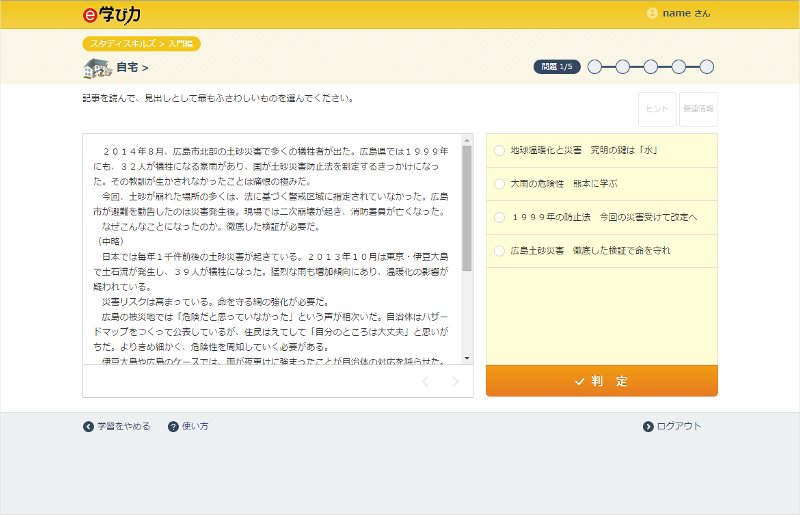The width and height of the screenshot is (800, 515).
Task: Choose the answer 広島土砂災害 徹底した検証で命を守れ
Action: [x=500, y=250]
